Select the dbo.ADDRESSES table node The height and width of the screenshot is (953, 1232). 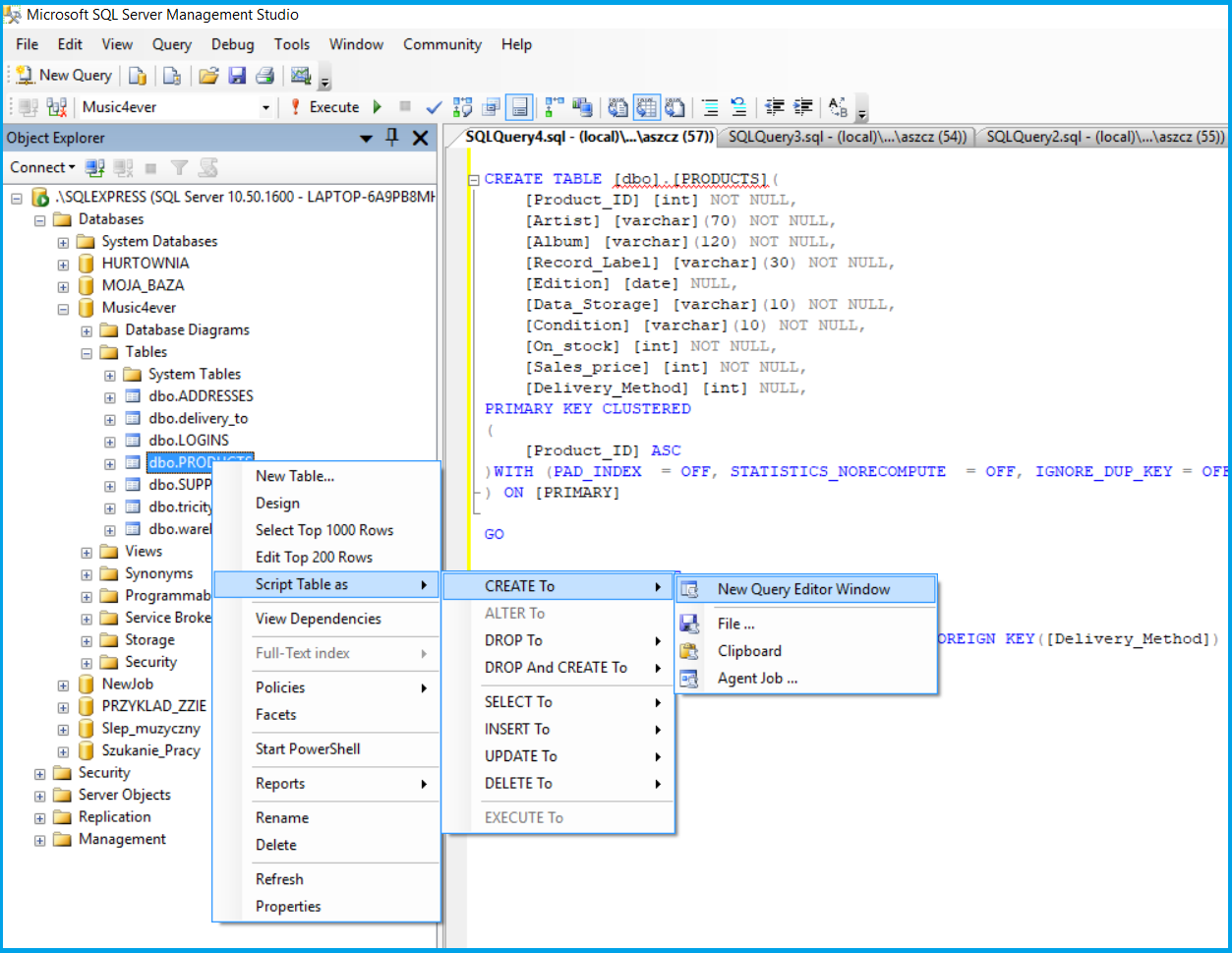pyautogui.click(x=201, y=396)
